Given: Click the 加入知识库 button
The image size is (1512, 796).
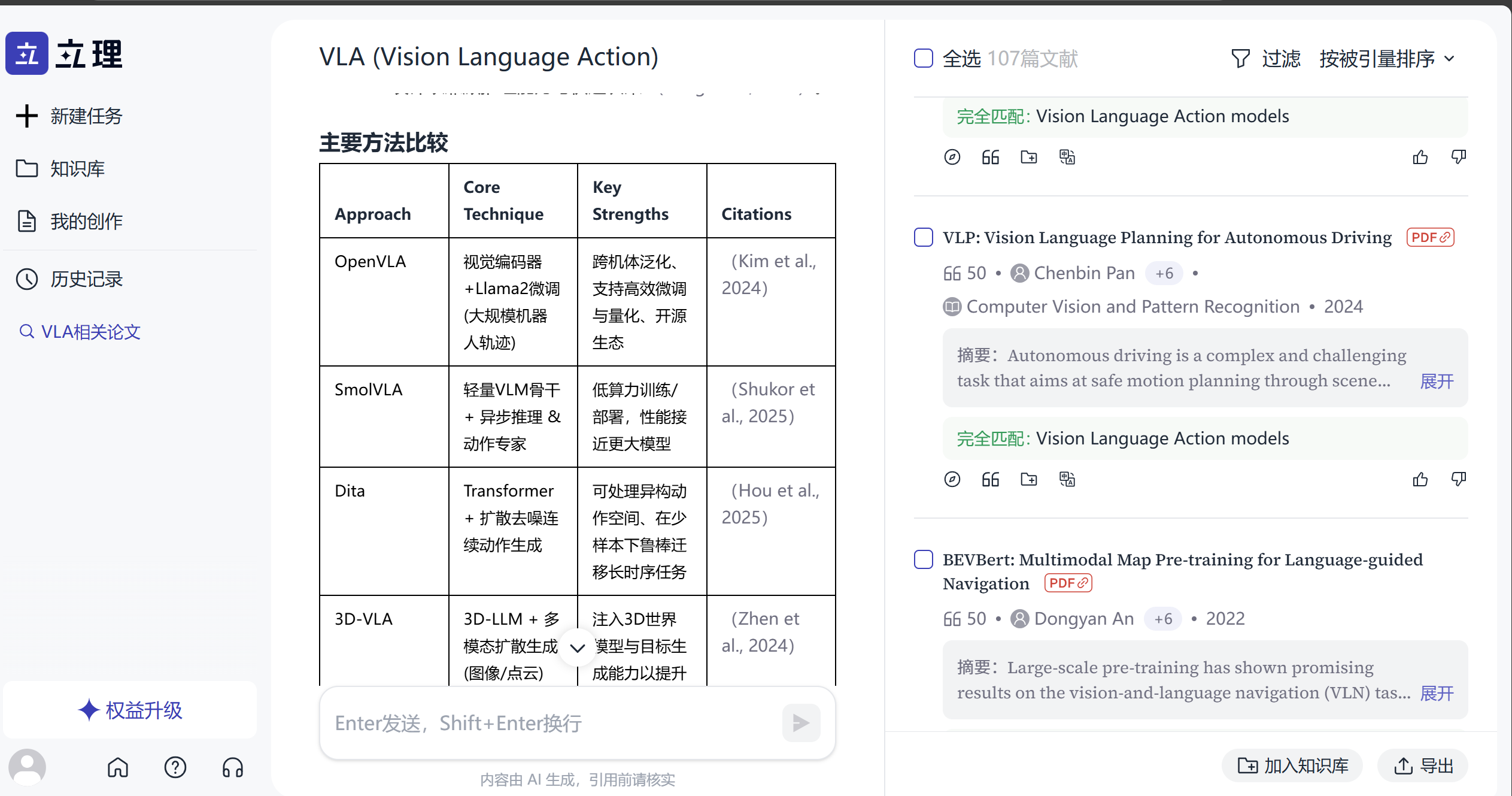Looking at the screenshot, I should pos(1292,765).
